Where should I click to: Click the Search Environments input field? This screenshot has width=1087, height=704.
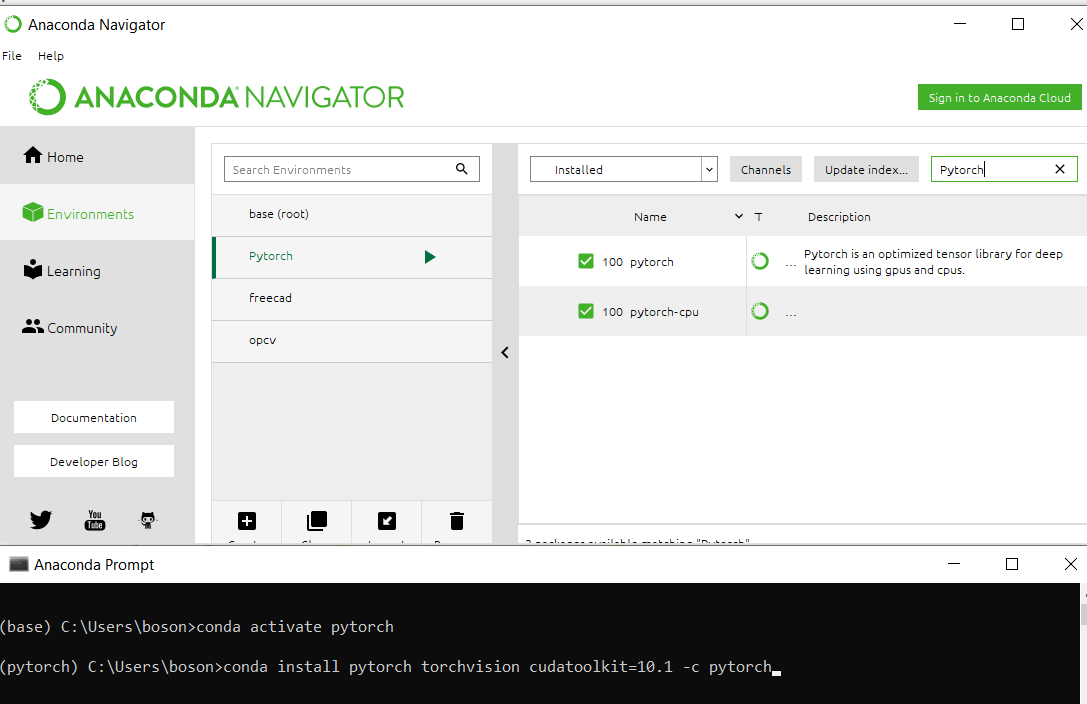coord(351,169)
